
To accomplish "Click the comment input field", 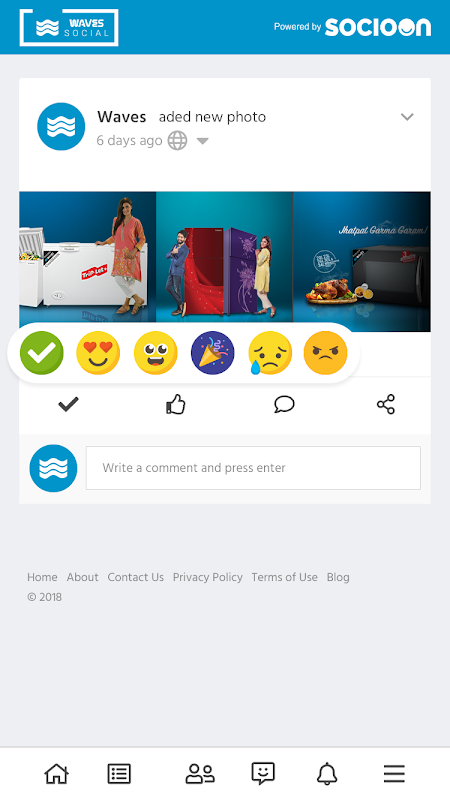I will point(253,468).
